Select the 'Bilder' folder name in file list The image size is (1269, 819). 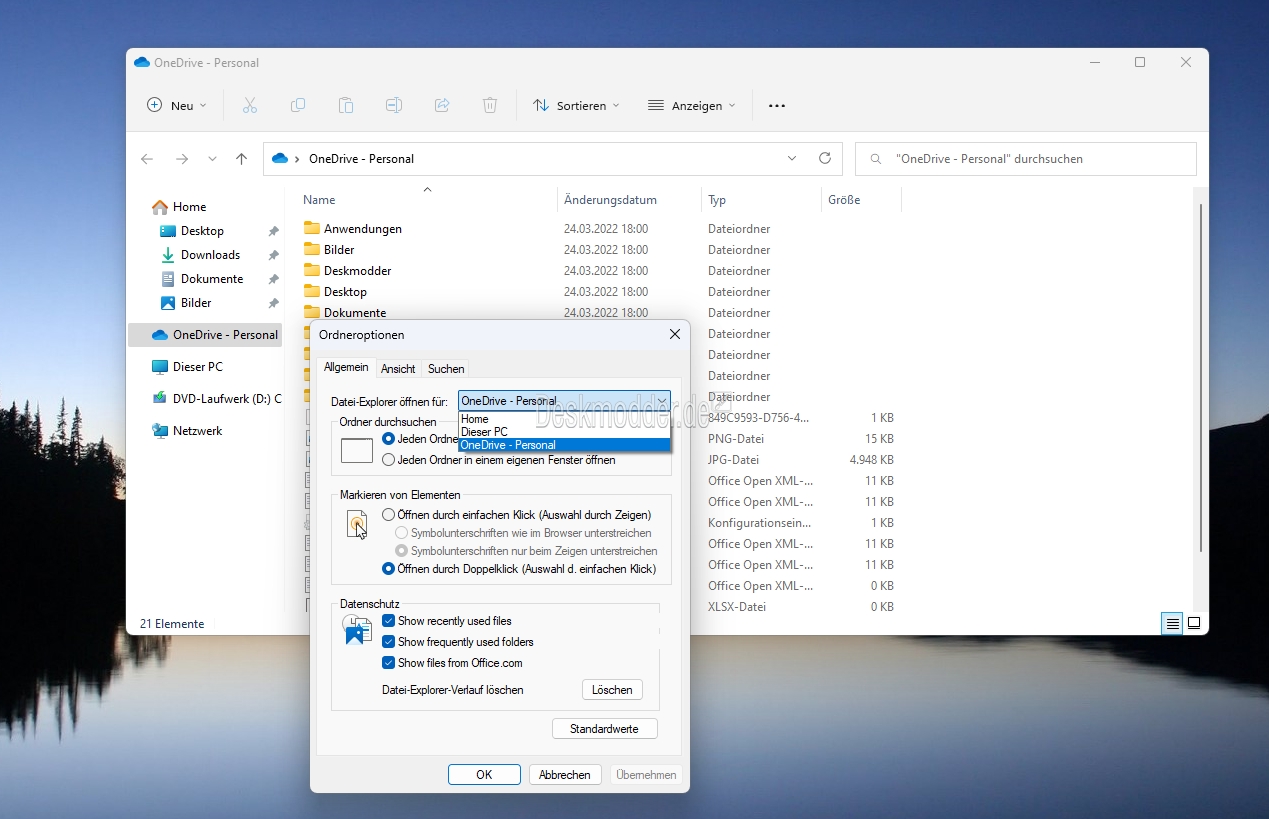coord(339,250)
